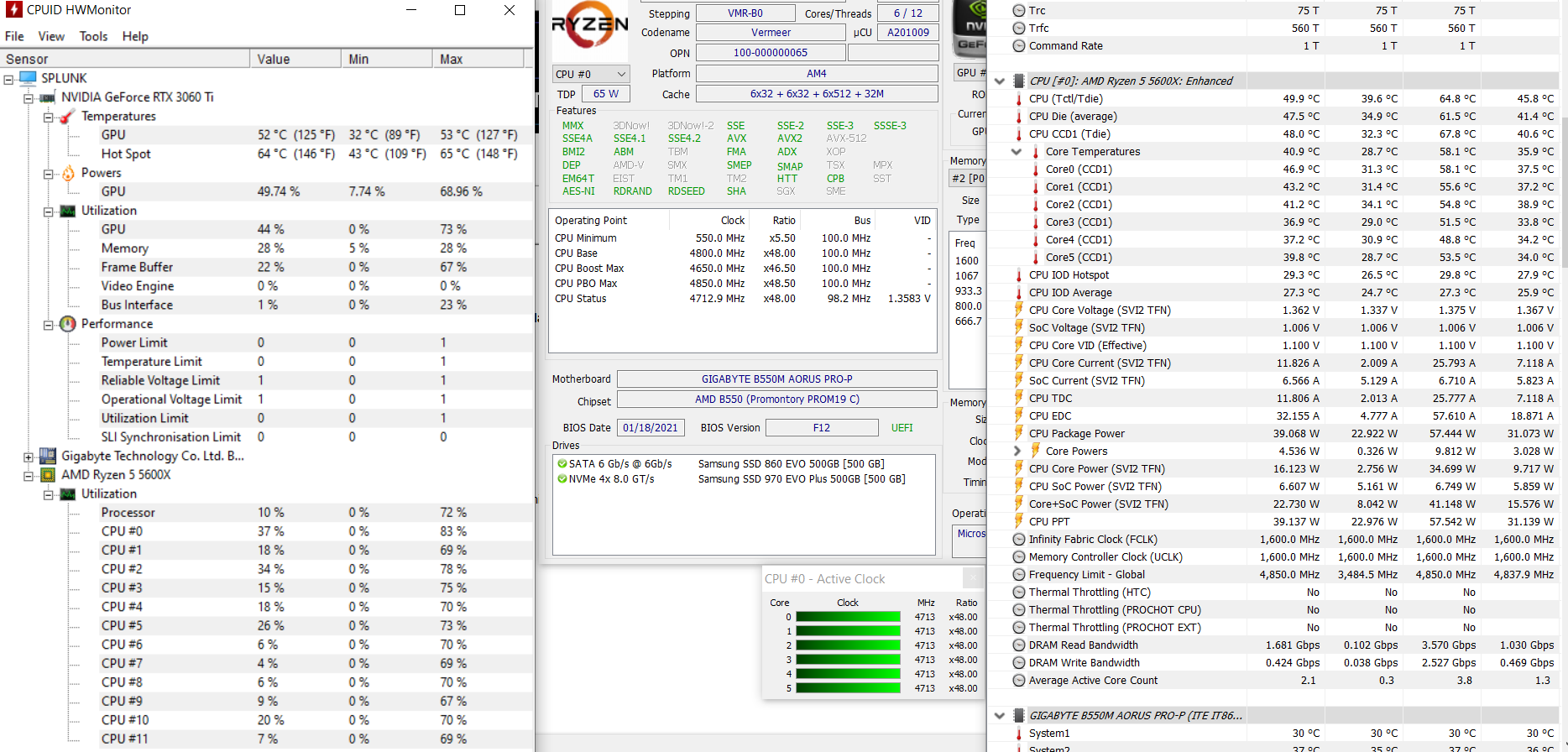The width and height of the screenshot is (1568, 752).
Task: Click the Motherboard field GIGABYTE B550M AORUS PRO-P
Action: [777, 379]
